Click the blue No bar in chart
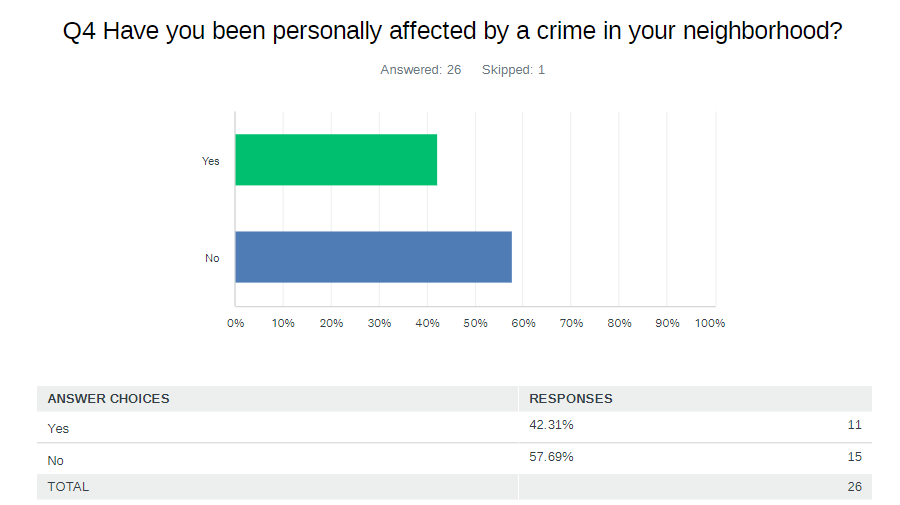The width and height of the screenshot is (900, 505). 373,257
